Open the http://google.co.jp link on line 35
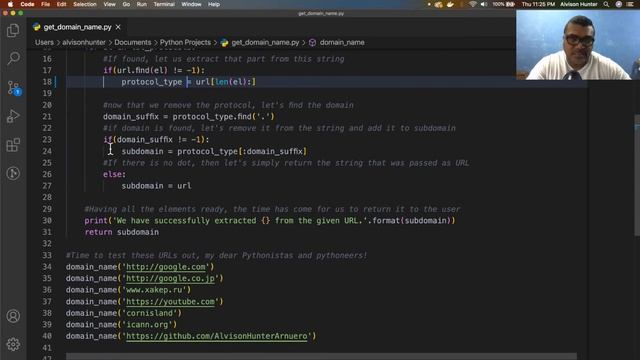640x360 pixels. click(x=170, y=278)
